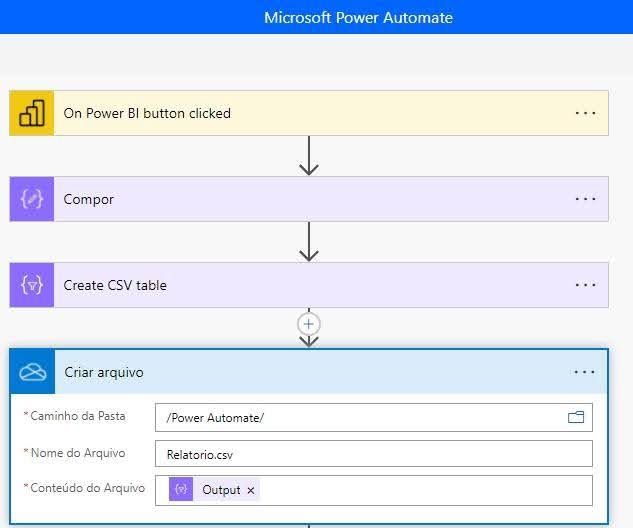Open the Create CSV table options menu
Screen dimensions: 633x528
pyautogui.click(x=585, y=285)
